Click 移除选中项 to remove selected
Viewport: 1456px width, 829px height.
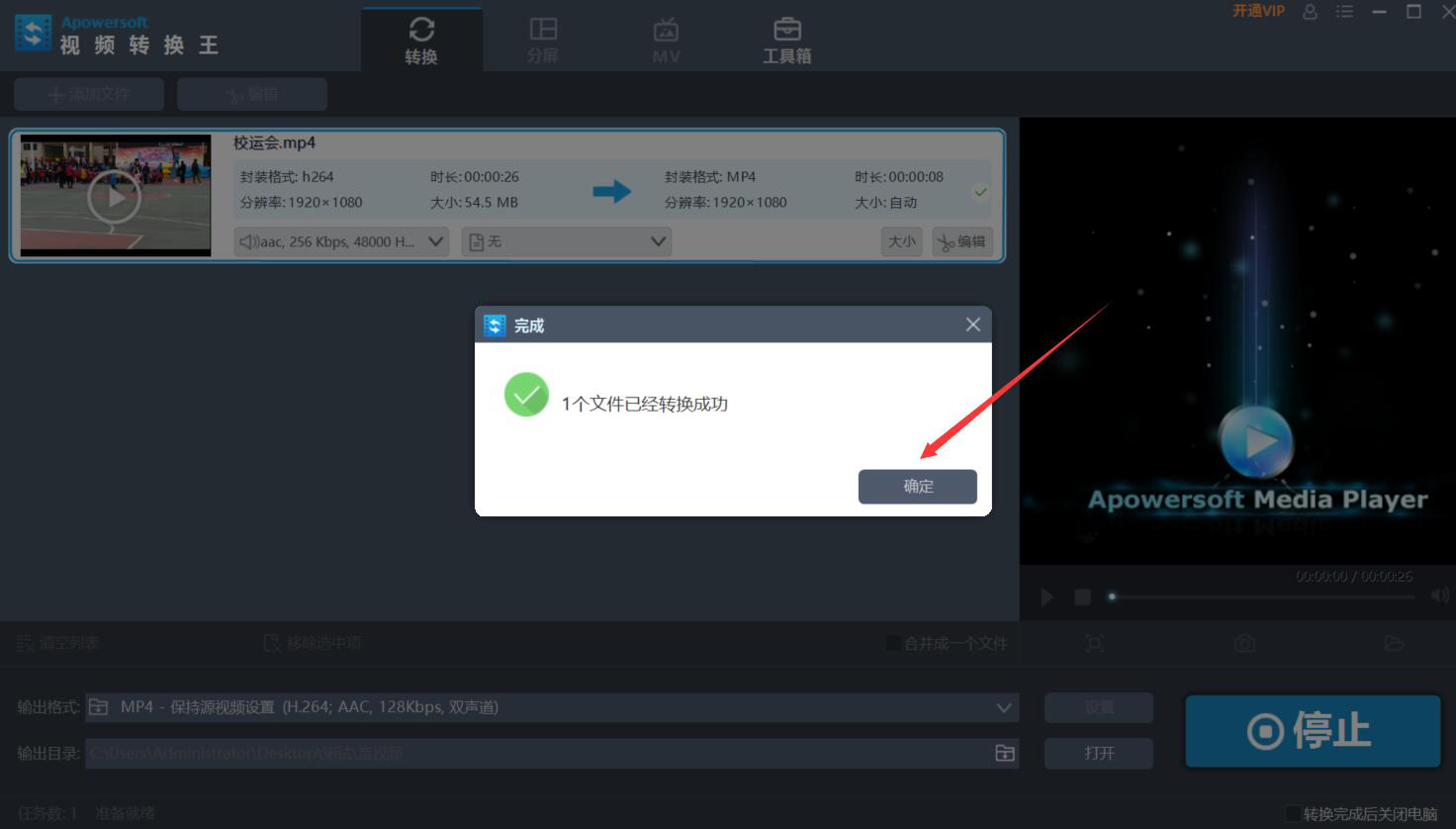313,643
